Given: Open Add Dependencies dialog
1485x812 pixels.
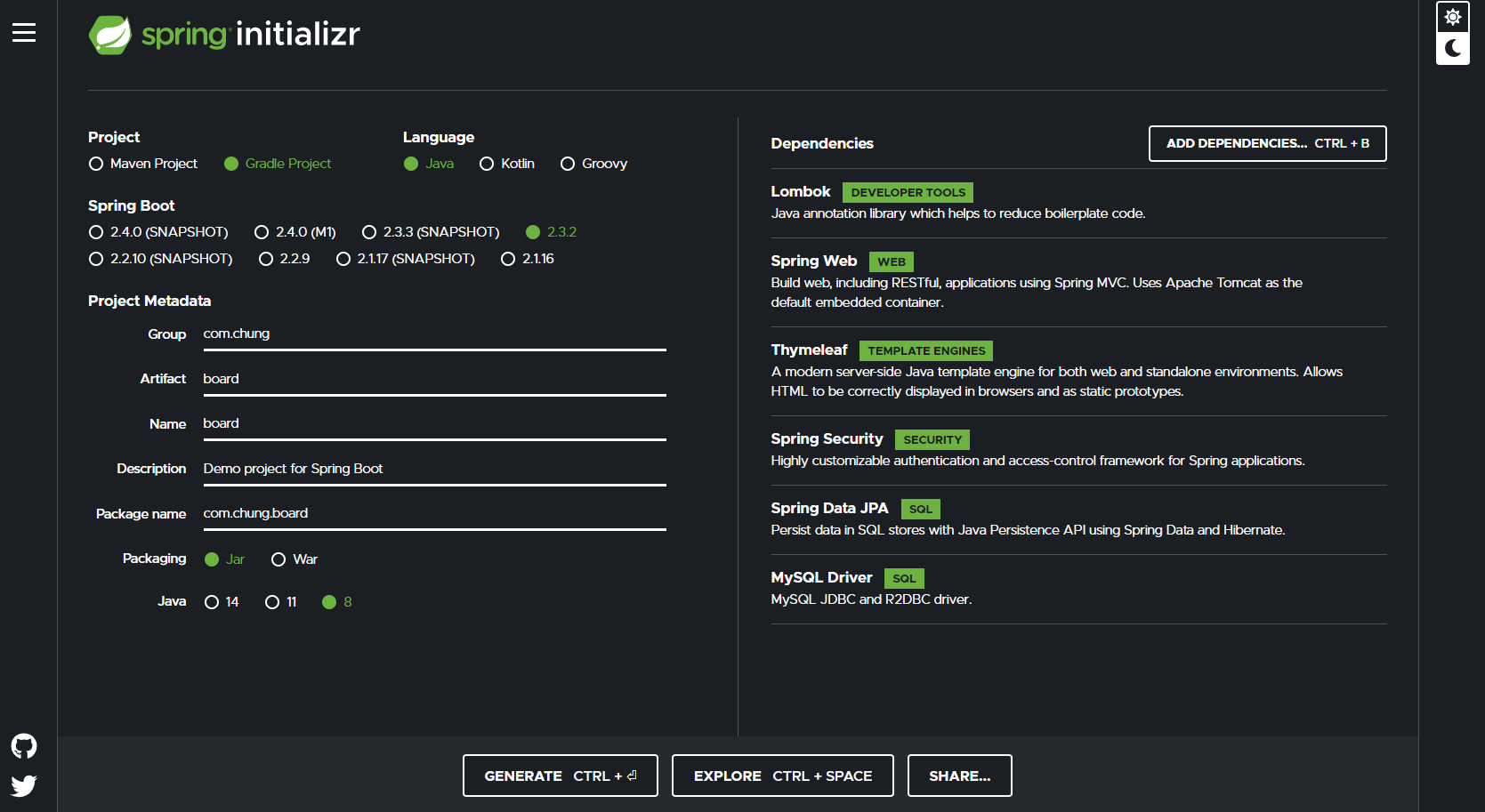Looking at the screenshot, I should (1267, 143).
